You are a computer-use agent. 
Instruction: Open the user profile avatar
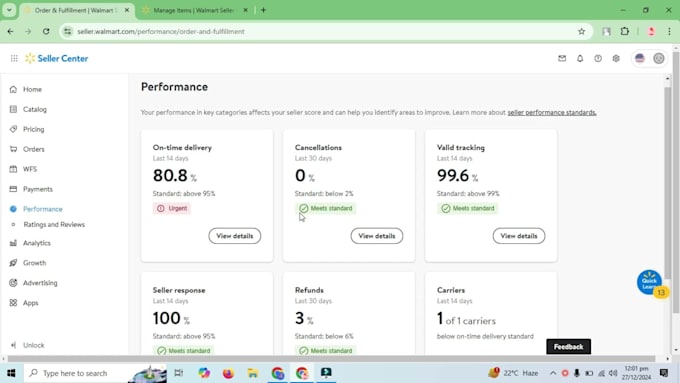point(659,58)
